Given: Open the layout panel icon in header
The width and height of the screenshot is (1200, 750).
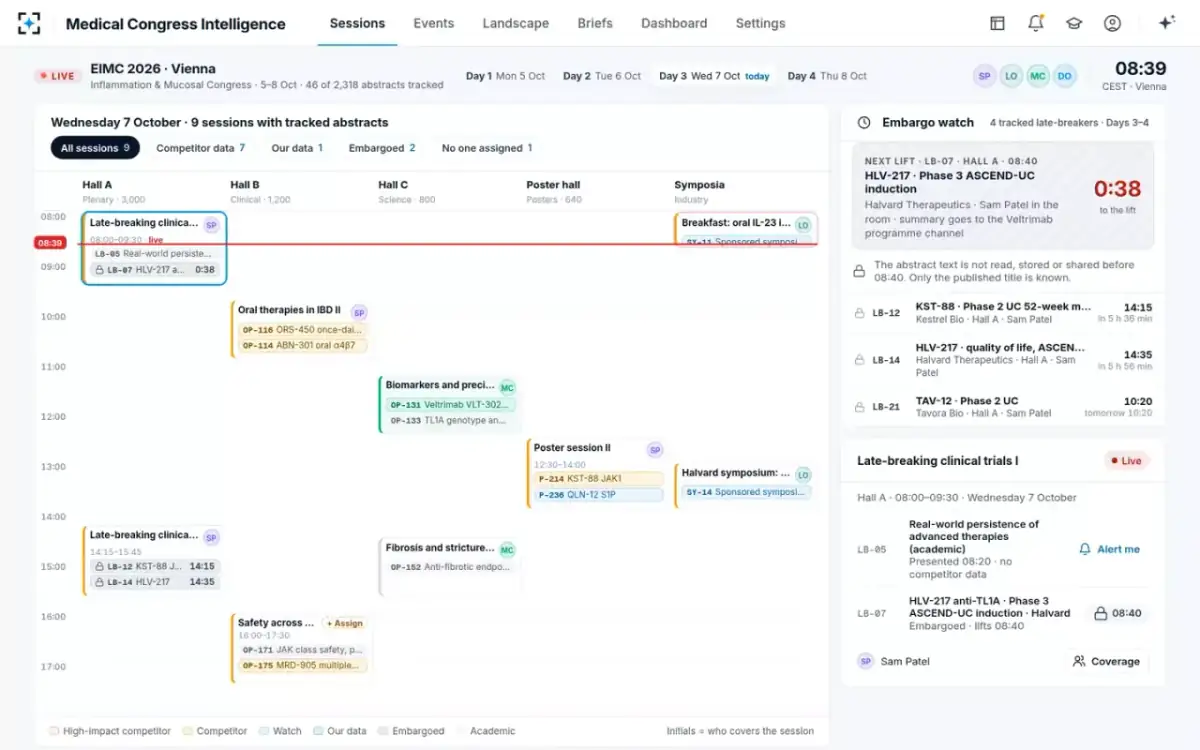Looking at the screenshot, I should click(x=997, y=23).
